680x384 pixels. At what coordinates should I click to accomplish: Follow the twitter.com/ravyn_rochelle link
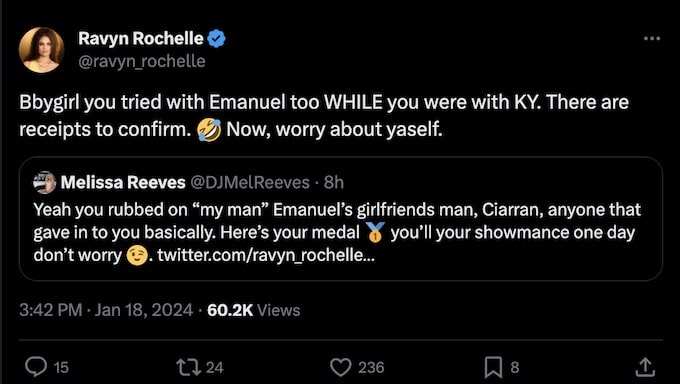[266, 255]
